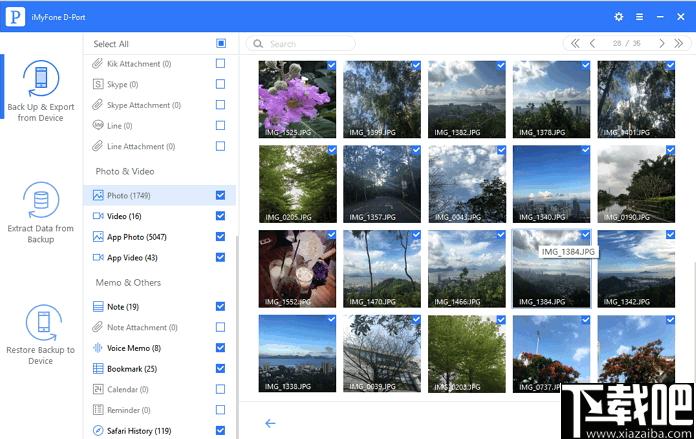Open the settings gear icon
This screenshot has width=696, height=439.
point(618,17)
